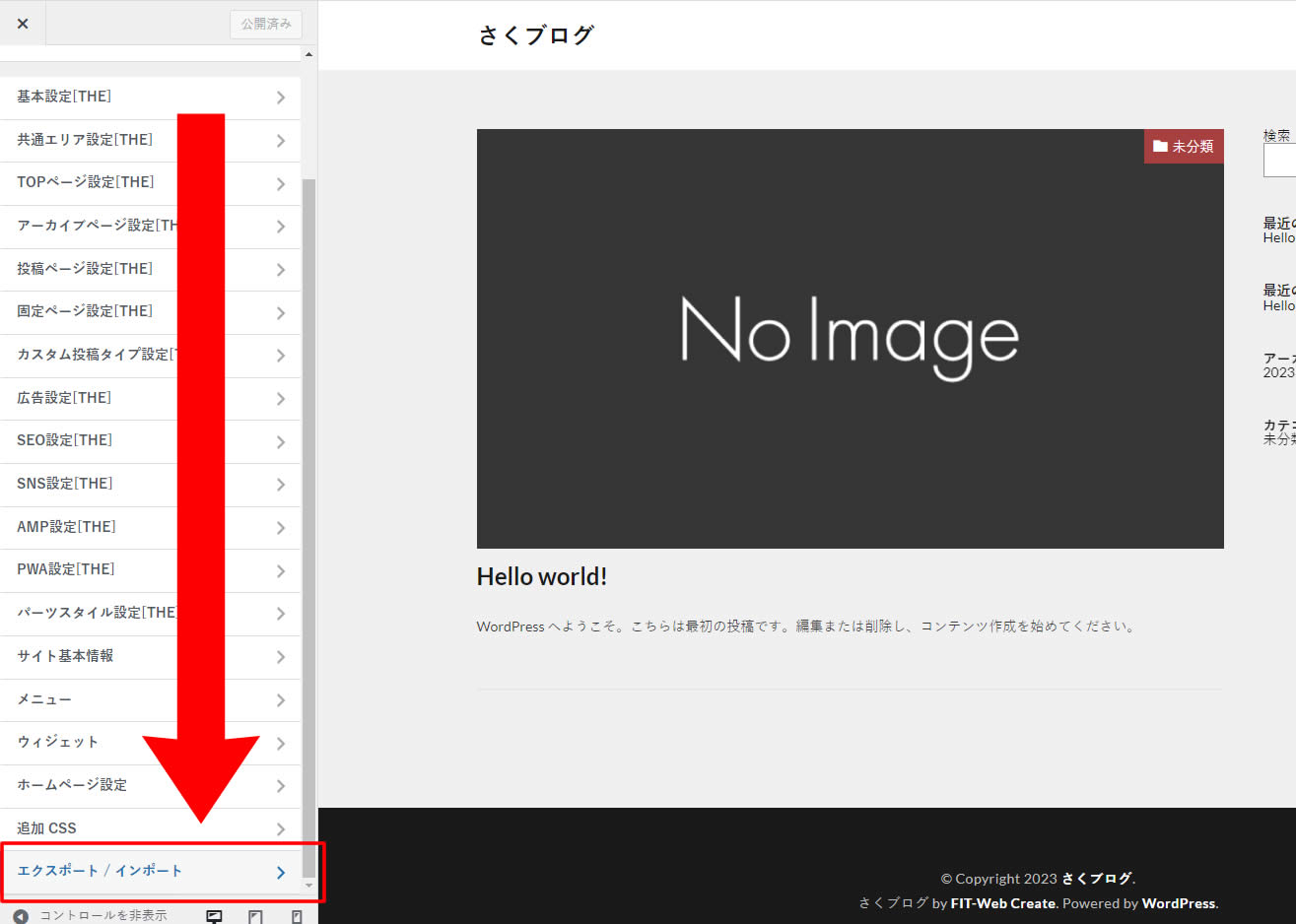Open 追加 CSS section

pyautogui.click(x=150, y=828)
